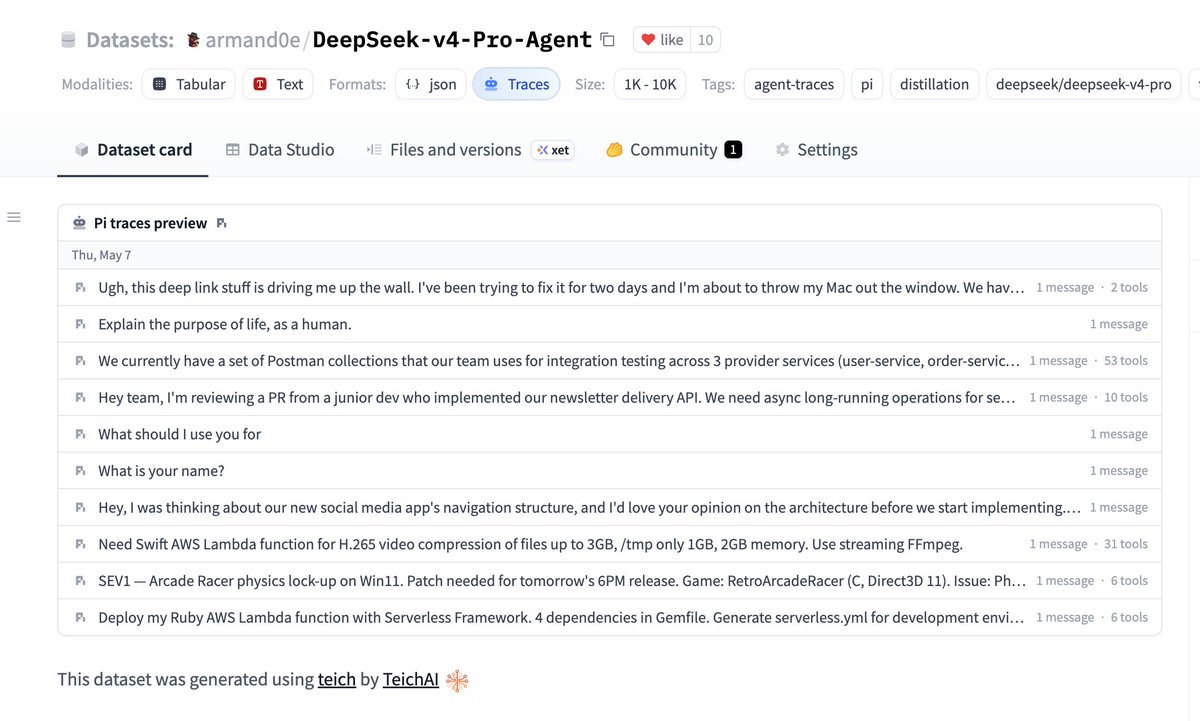The width and height of the screenshot is (1200, 721).
Task: Click Pi icon on 'What is your name?' row
Action: pos(80,470)
